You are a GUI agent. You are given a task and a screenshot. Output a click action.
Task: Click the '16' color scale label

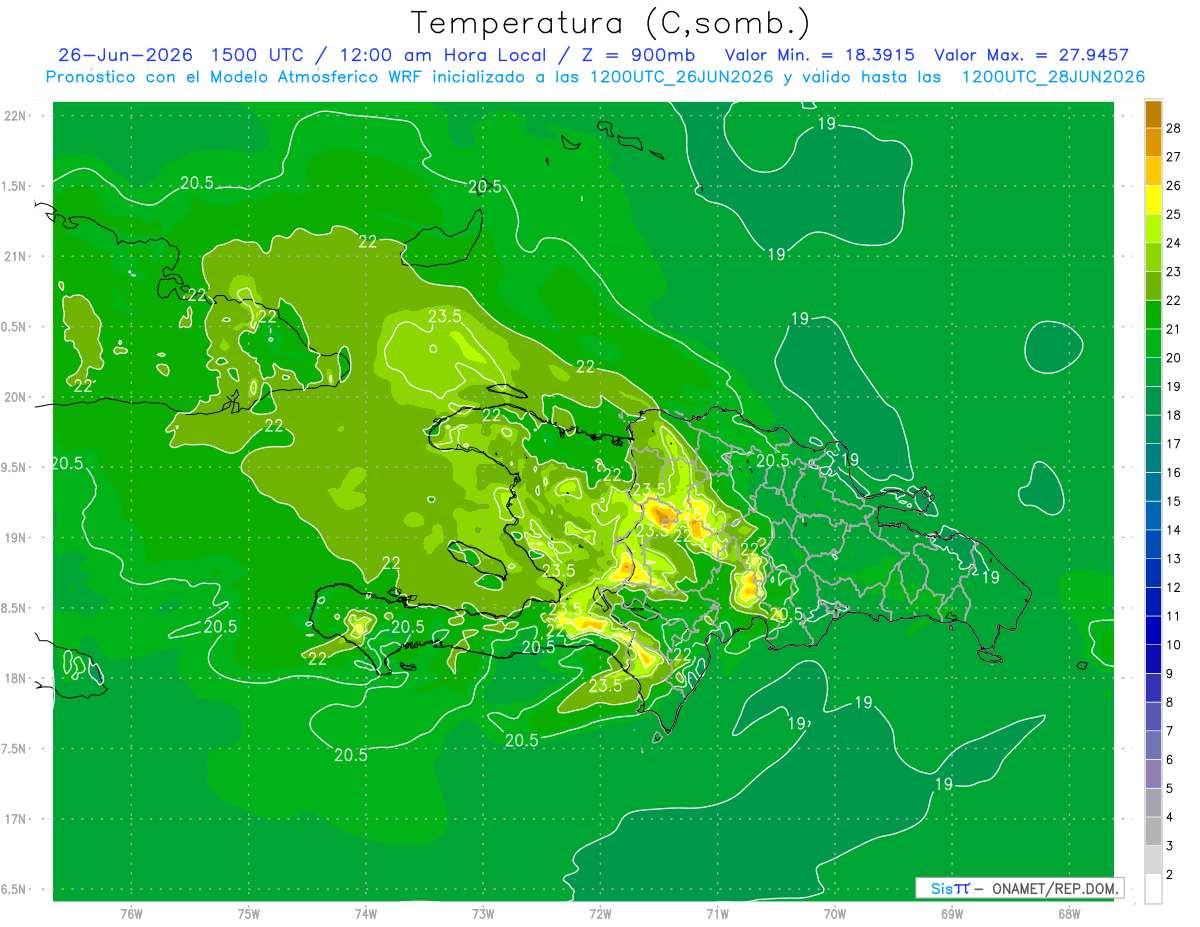1174,473
